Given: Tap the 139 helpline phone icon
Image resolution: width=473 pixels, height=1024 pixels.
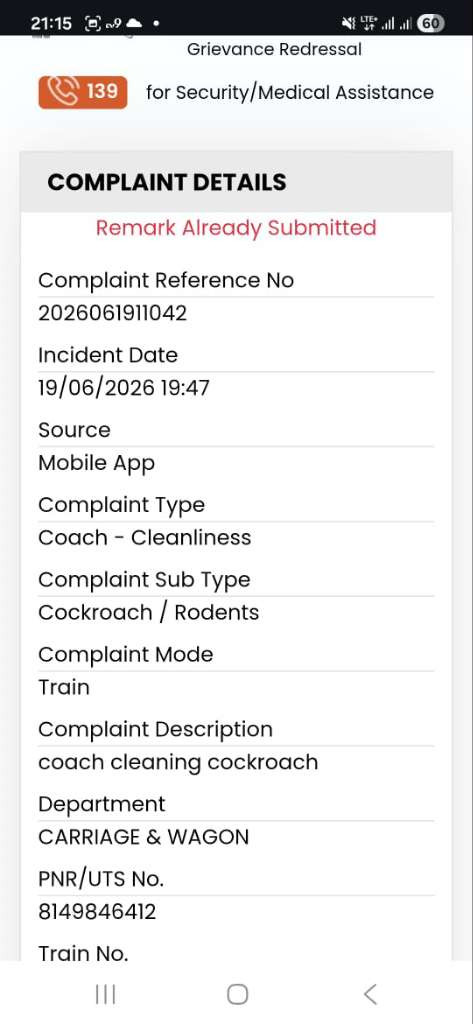Looking at the screenshot, I should click(64, 92).
